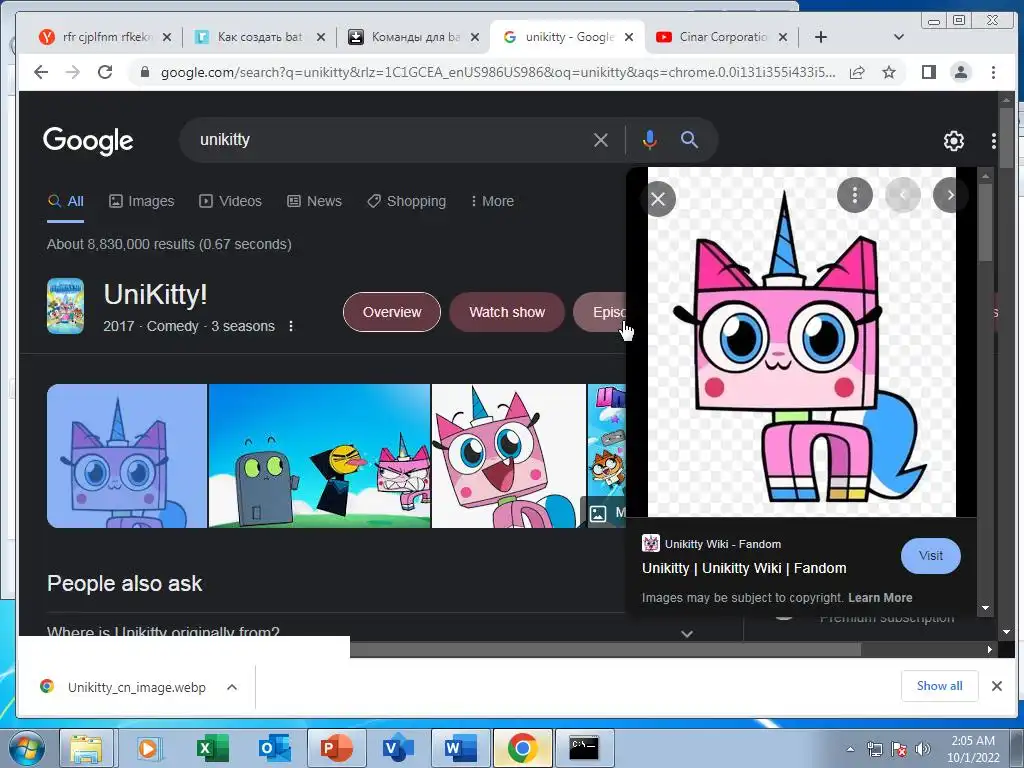
Task: Click the volume speaker tray icon
Action: (922, 748)
